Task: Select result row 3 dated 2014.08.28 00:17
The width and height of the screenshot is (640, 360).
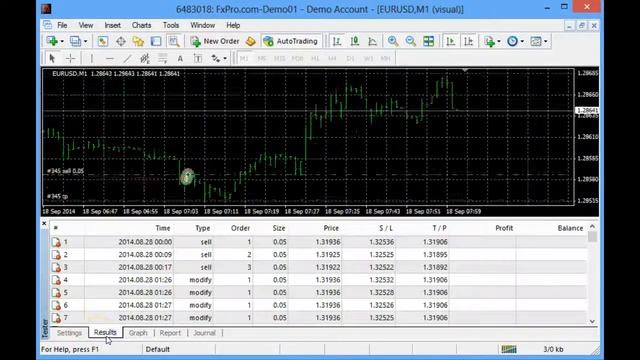Action: [x=319, y=267]
